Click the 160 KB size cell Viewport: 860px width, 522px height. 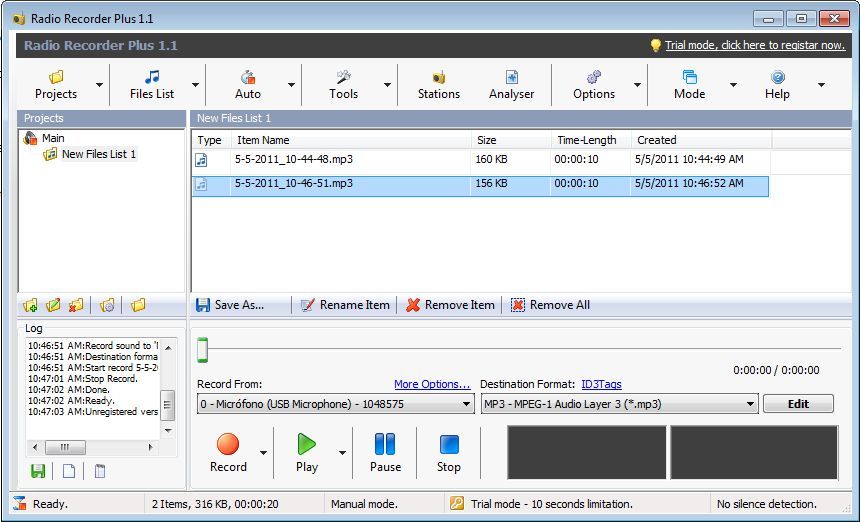point(491,160)
